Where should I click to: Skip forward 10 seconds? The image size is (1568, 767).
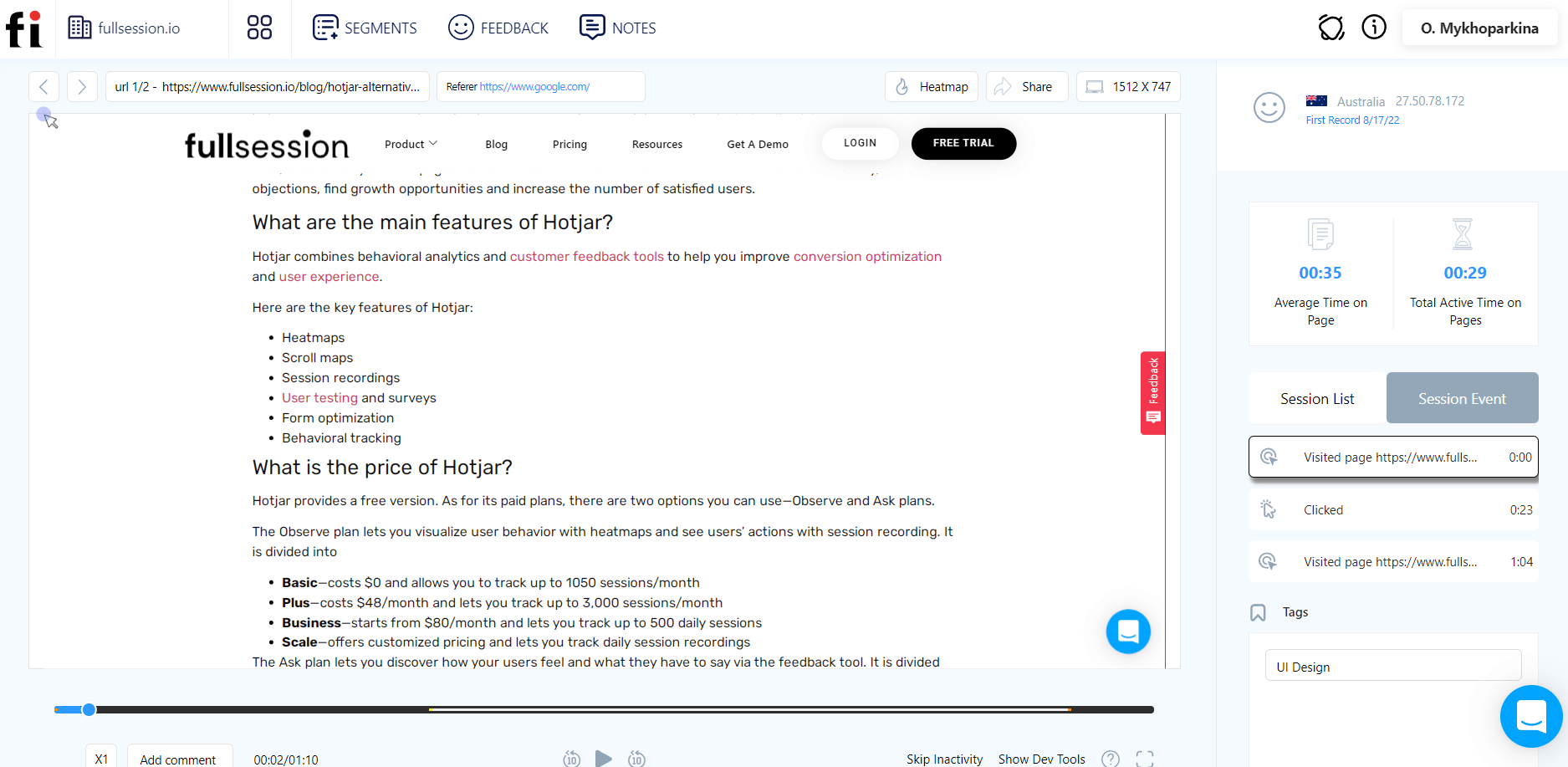636,759
